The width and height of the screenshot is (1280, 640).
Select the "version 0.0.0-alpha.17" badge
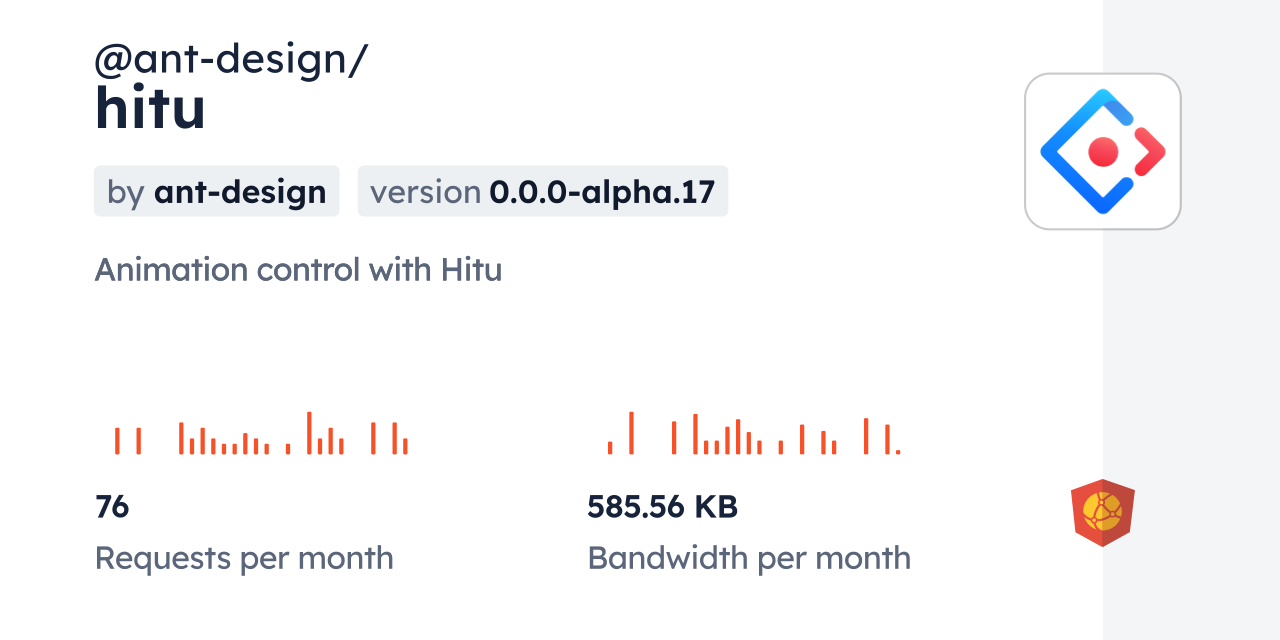542,191
